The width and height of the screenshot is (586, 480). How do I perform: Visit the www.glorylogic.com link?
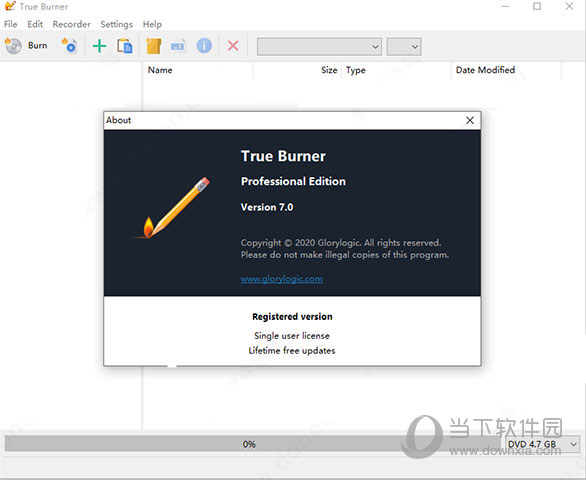pyautogui.click(x=281, y=279)
